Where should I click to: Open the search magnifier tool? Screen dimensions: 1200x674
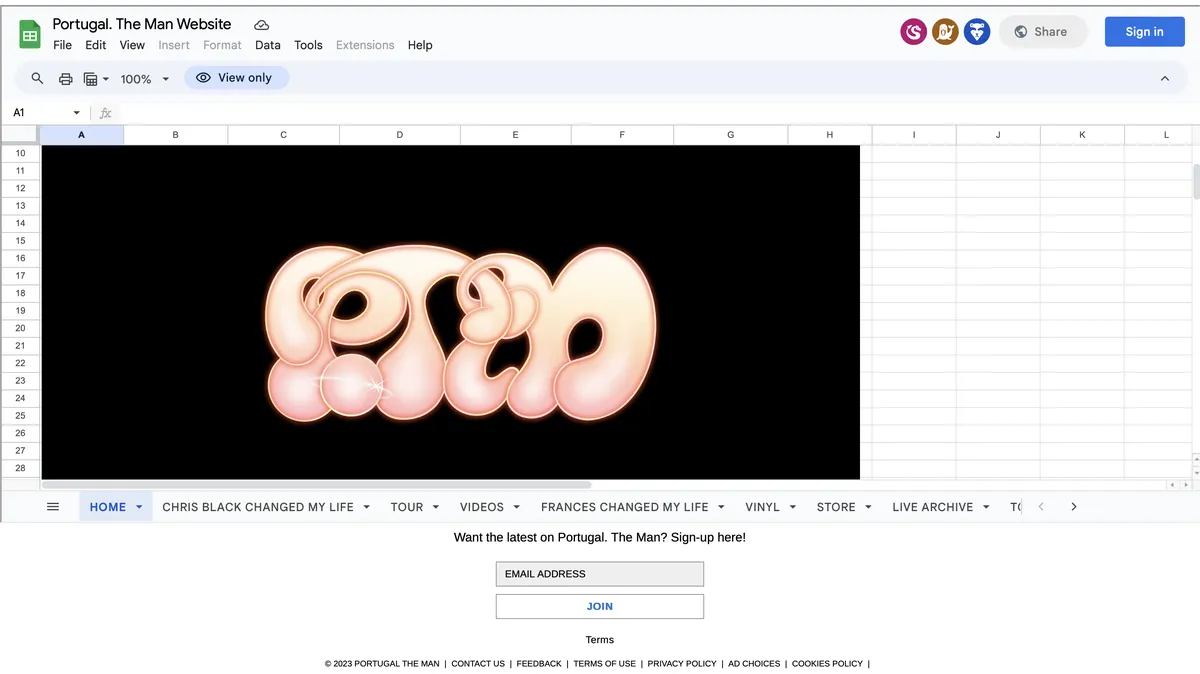click(38, 78)
